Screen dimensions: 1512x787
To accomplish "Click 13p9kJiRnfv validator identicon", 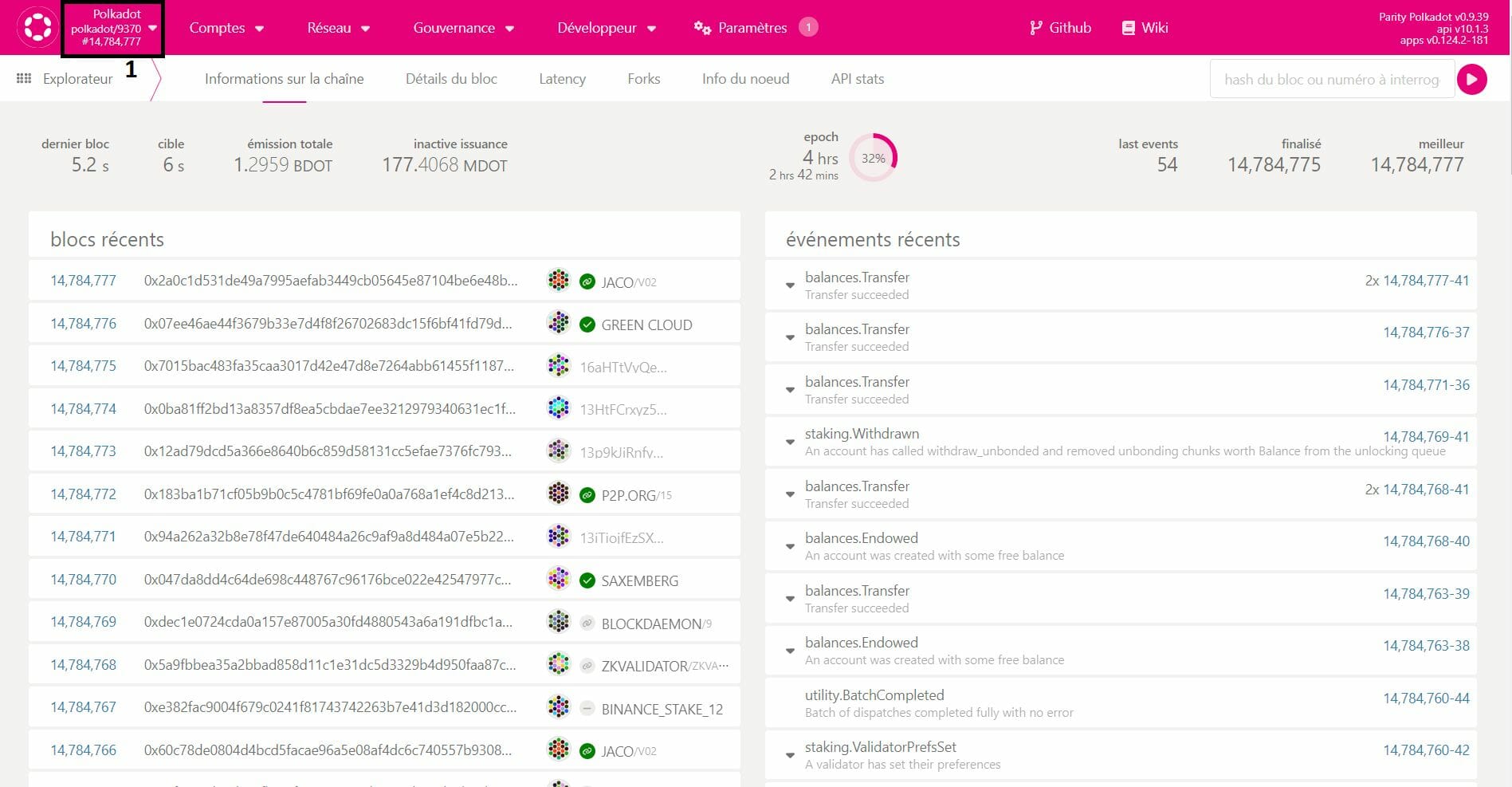I will [x=559, y=451].
